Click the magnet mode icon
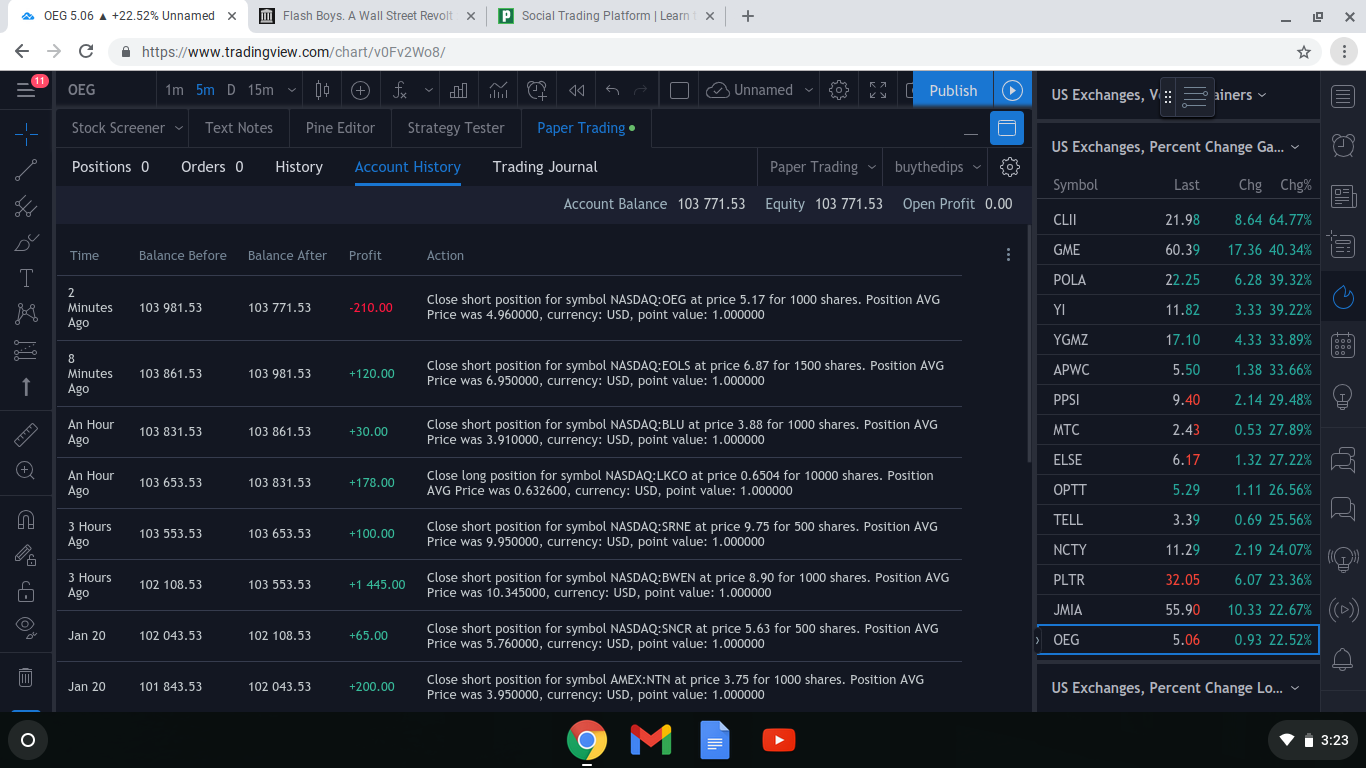This screenshot has height=768, width=1366. (x=26, y=519)
